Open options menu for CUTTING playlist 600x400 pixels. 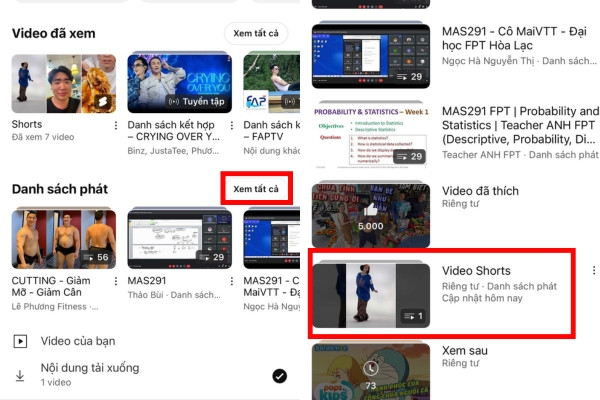[x=116, y=281]
